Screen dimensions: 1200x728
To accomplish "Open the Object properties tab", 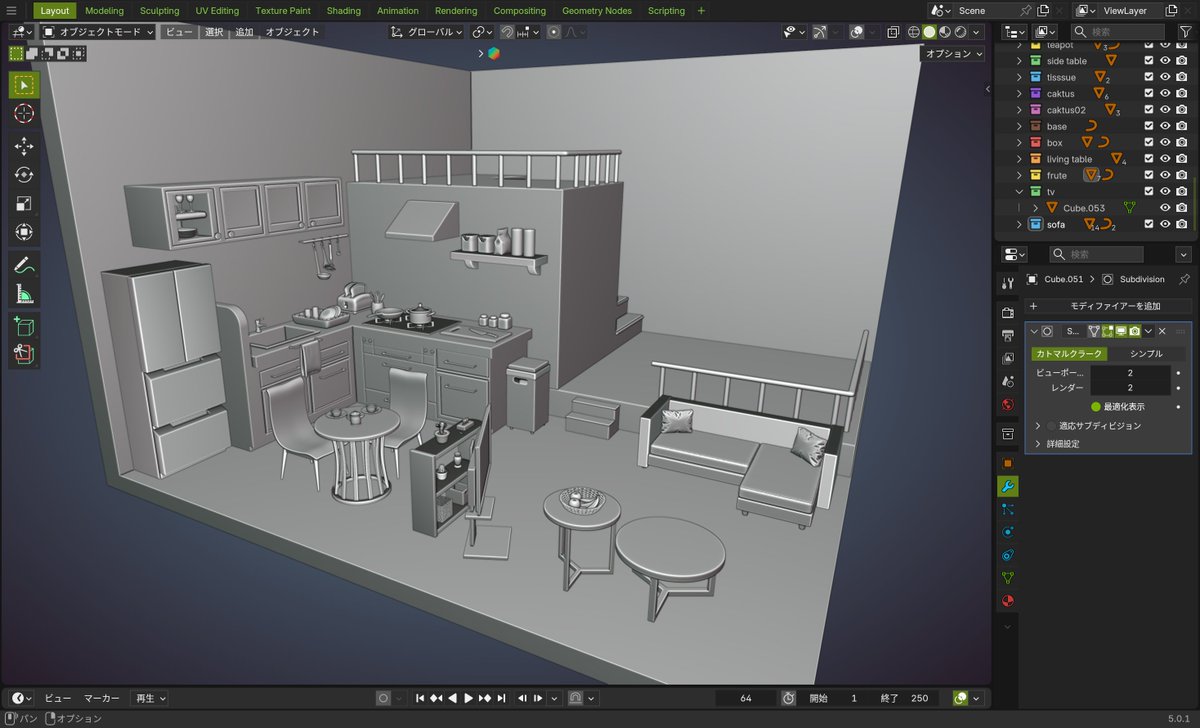I will pyautogui.click(x=1008, y=463).
